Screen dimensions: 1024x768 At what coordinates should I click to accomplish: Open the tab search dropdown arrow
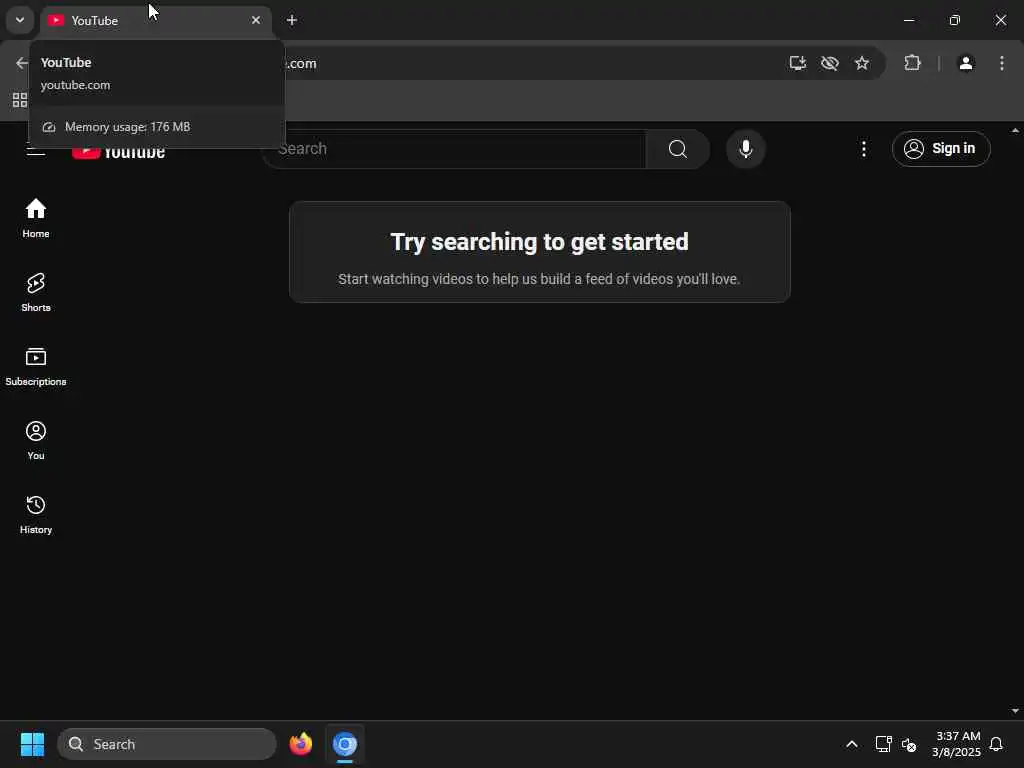[20, 20]
